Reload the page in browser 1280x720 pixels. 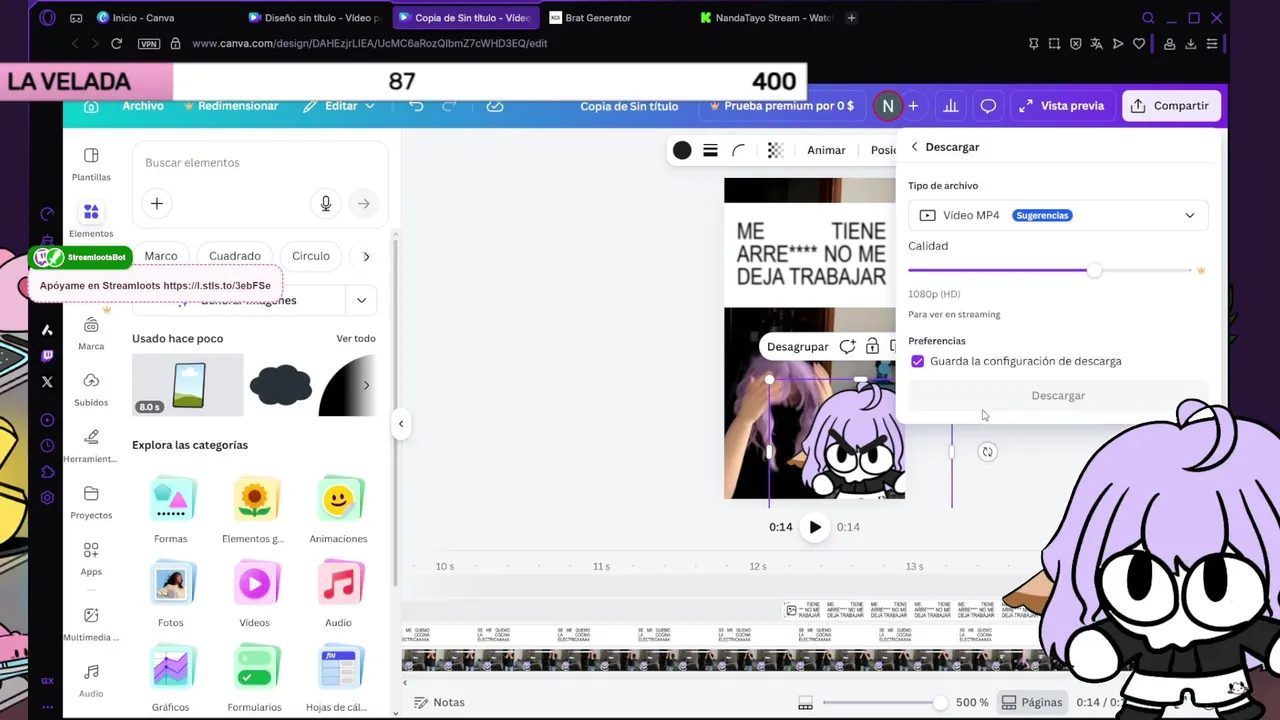coord(116,44)
